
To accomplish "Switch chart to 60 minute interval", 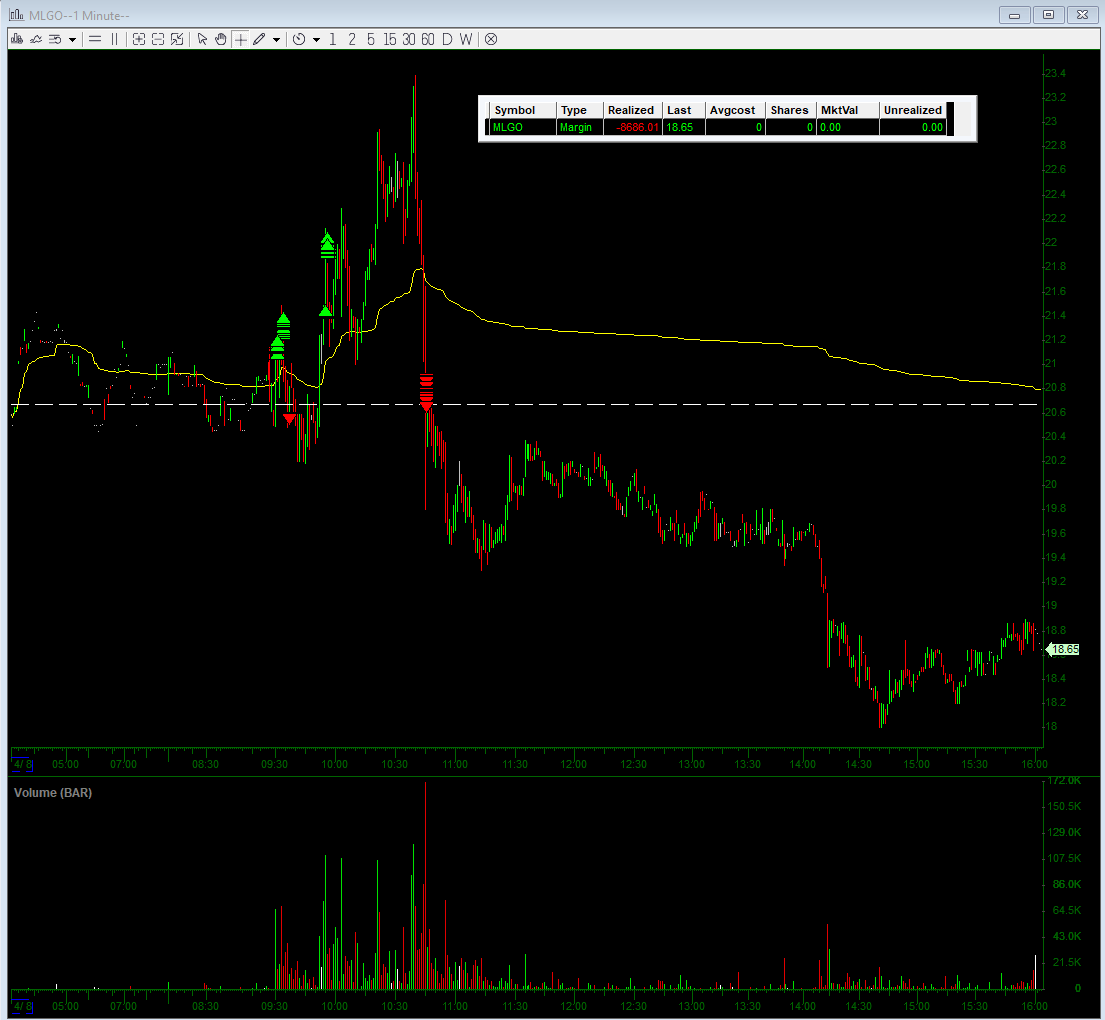I will [x=428, y=39].
